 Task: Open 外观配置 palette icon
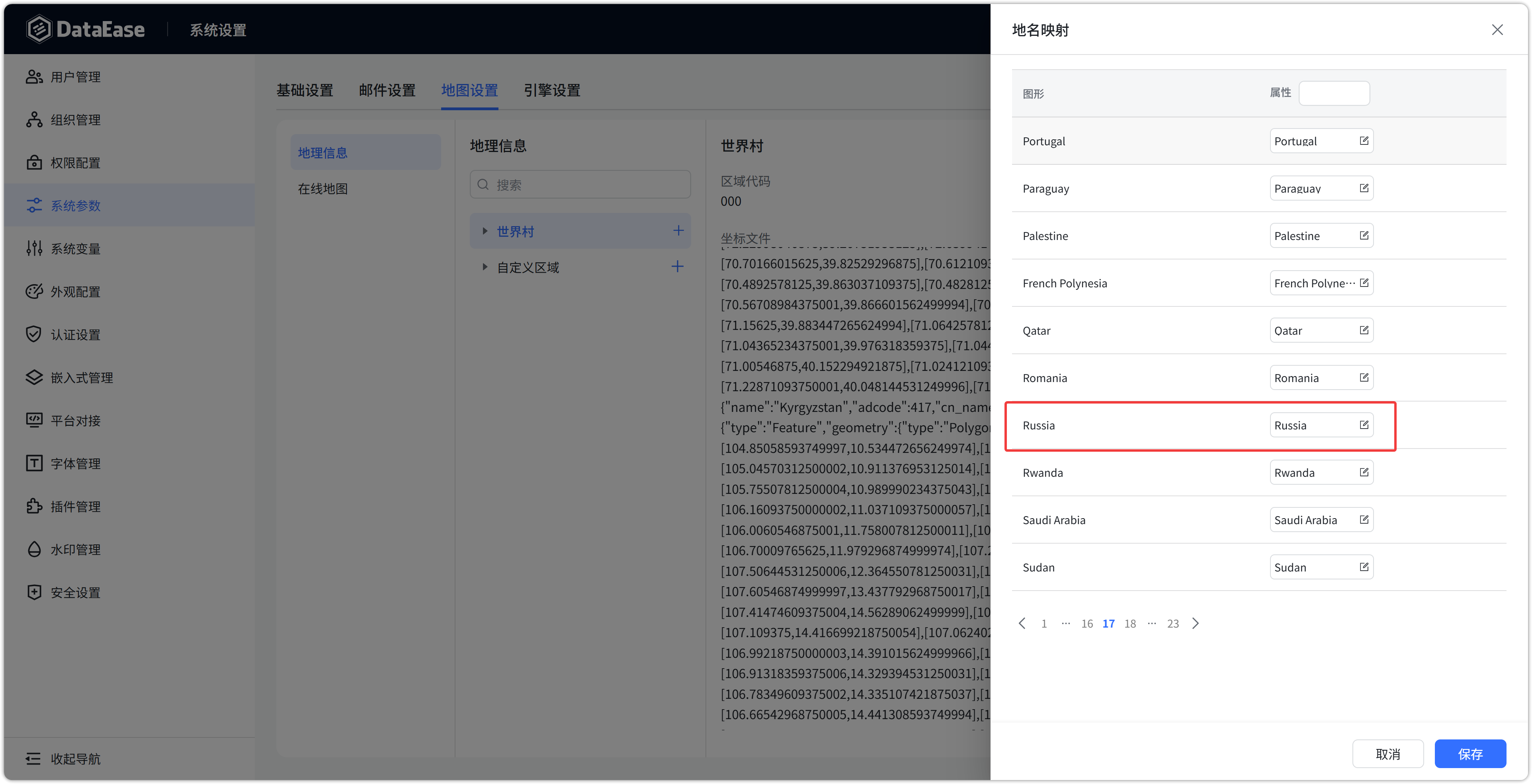34,291
